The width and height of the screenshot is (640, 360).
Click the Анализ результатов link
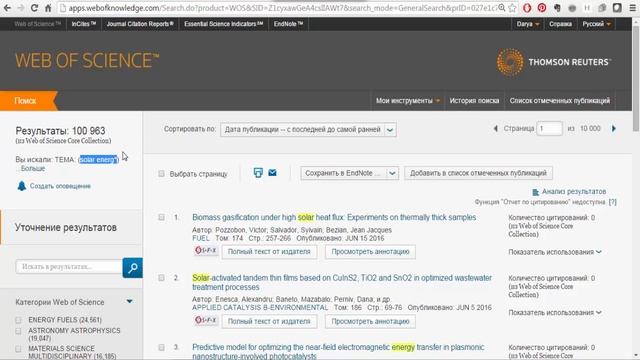(574, 192)
